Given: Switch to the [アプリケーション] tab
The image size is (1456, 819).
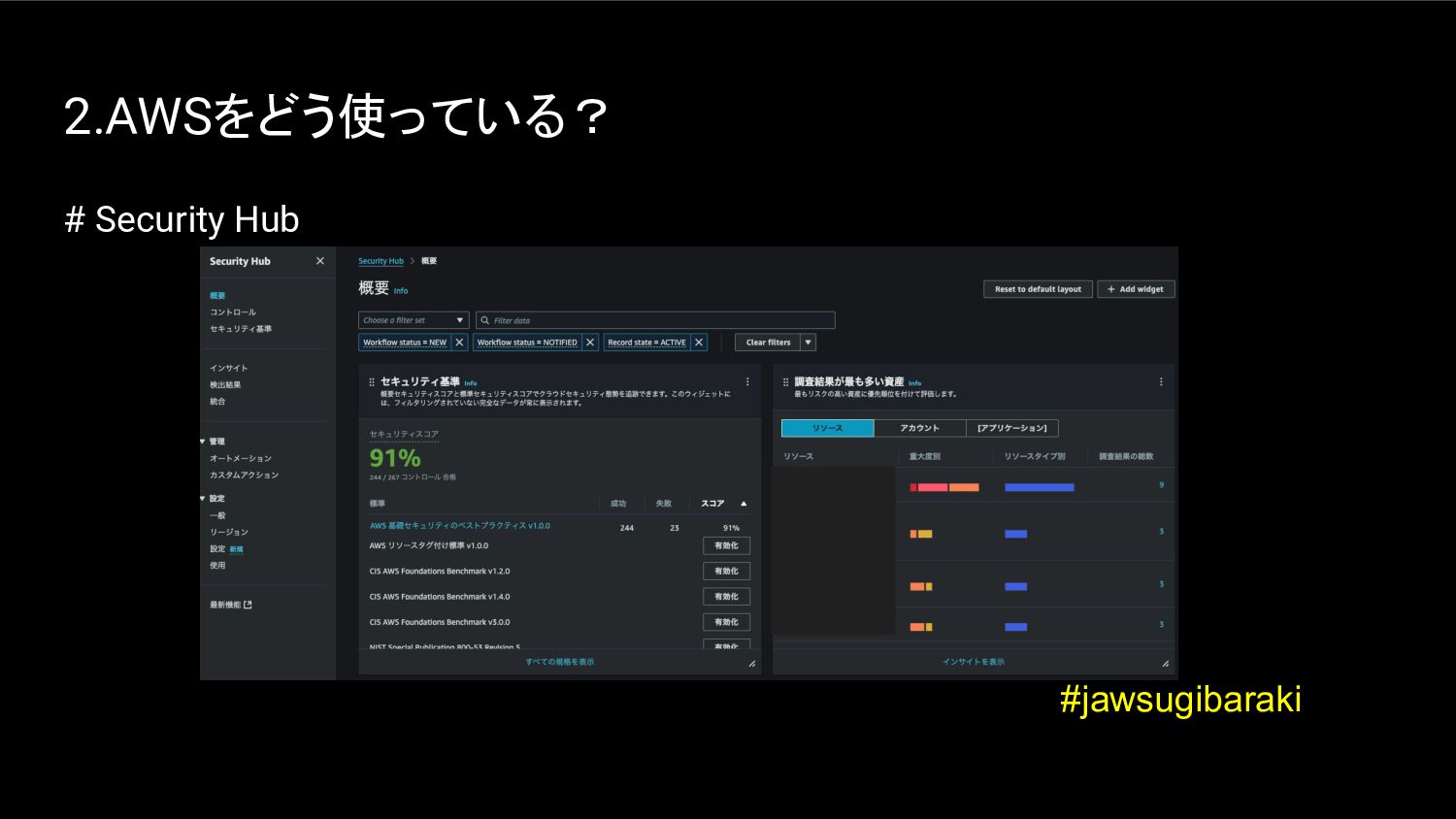Looking at the screenshot, I should pyautogui.click(x=1012, y=428).
